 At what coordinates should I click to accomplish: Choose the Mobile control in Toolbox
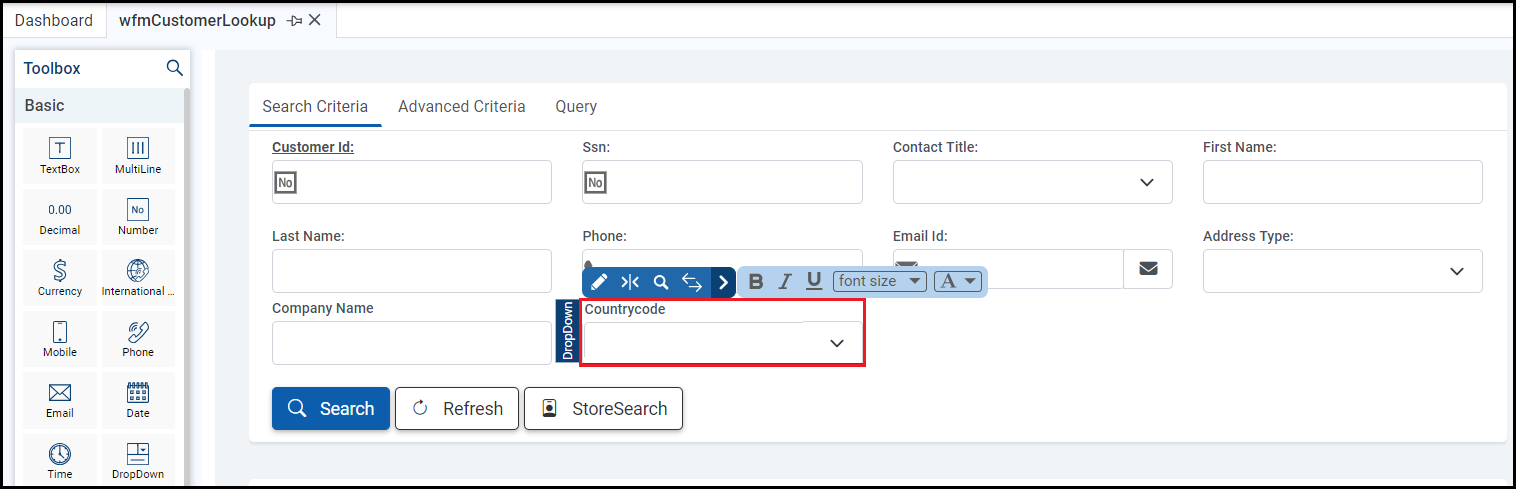[60, 338]
